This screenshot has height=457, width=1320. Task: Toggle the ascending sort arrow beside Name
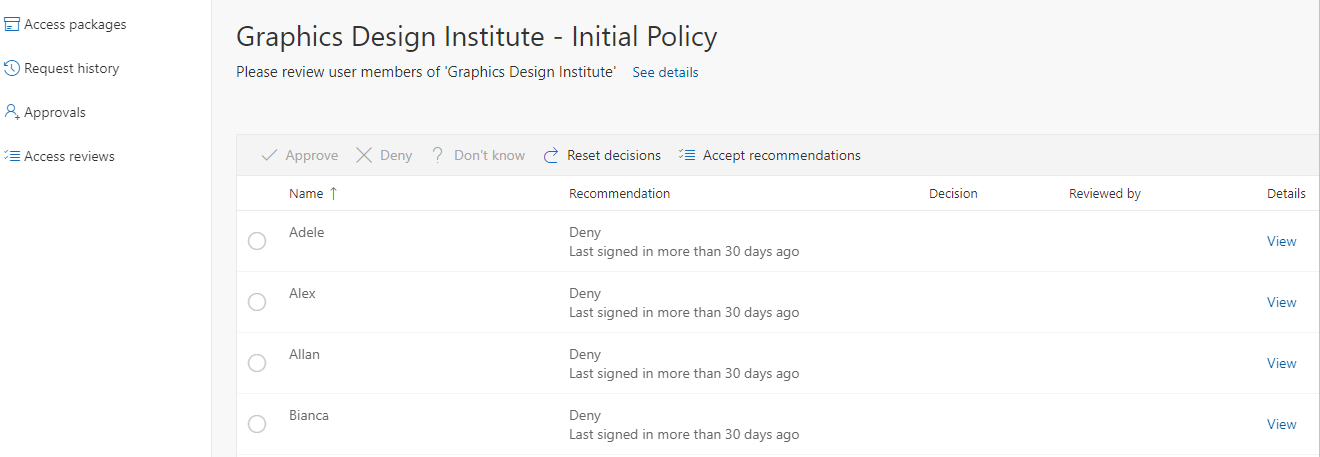tap(333, 193)
